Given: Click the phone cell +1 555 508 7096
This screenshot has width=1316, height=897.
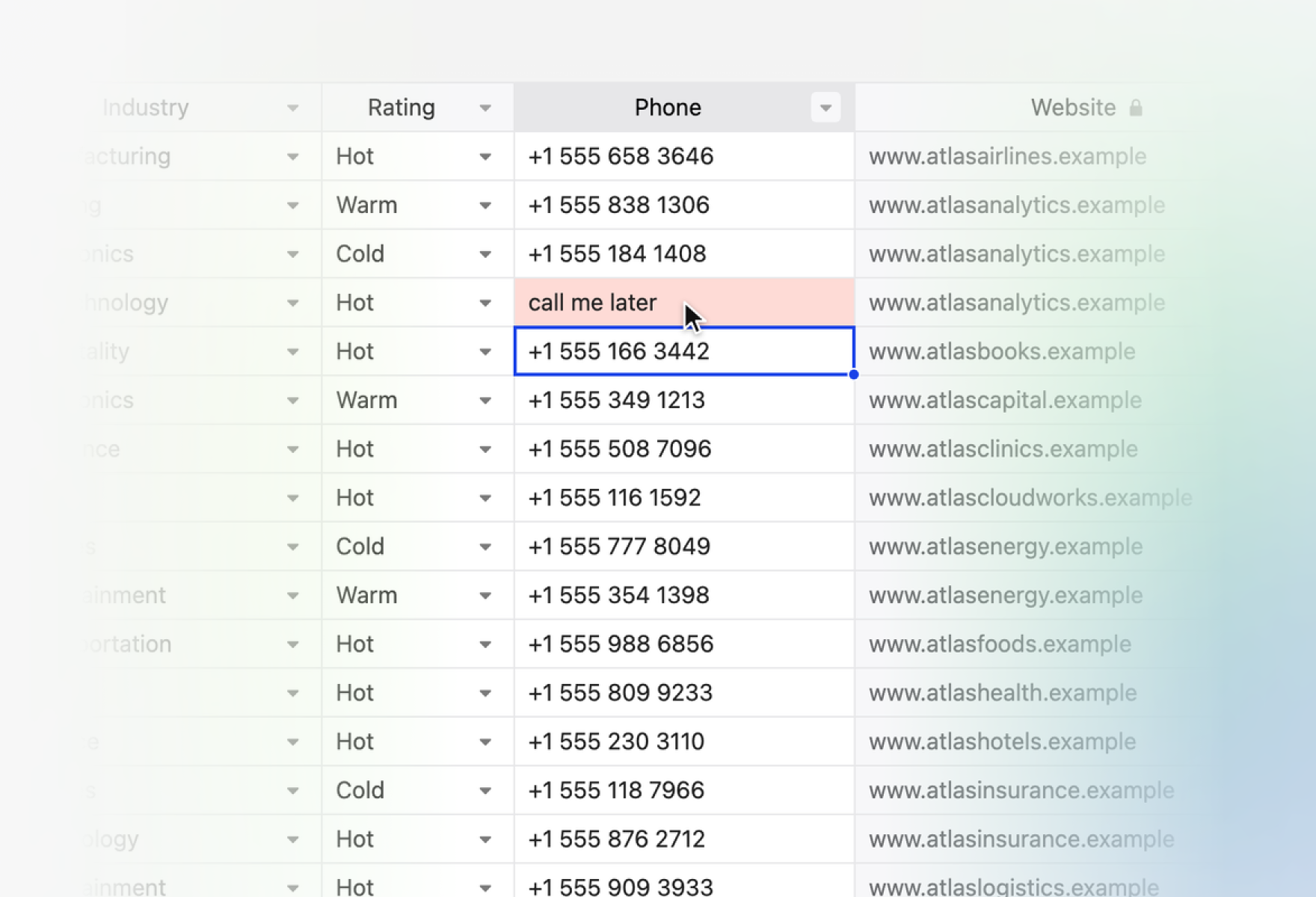Looking at the screenshot, I should [x=684, y=449].
